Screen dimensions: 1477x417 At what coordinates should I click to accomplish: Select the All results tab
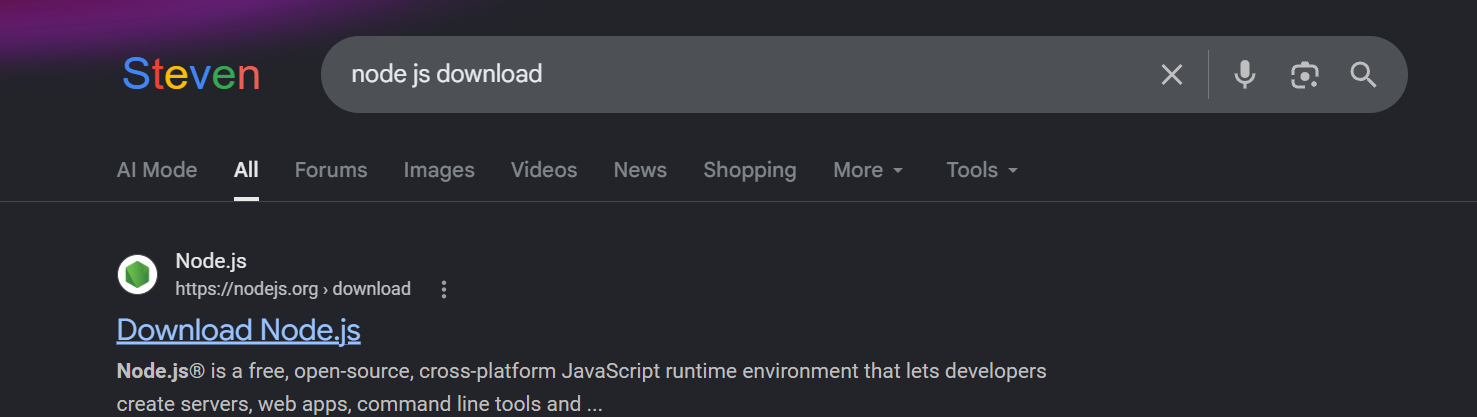(x=246, y=170)
